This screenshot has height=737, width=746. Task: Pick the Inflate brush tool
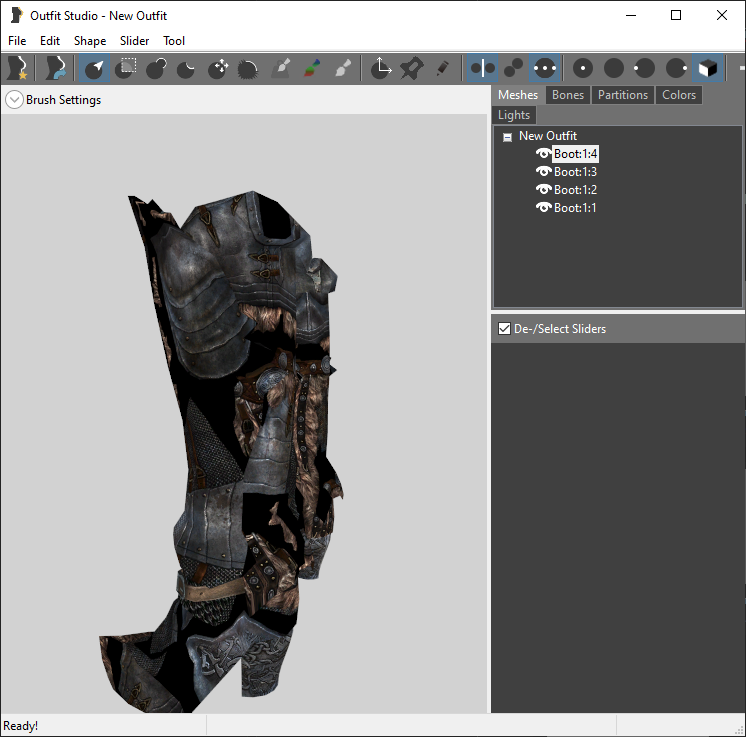pos(157,68)
